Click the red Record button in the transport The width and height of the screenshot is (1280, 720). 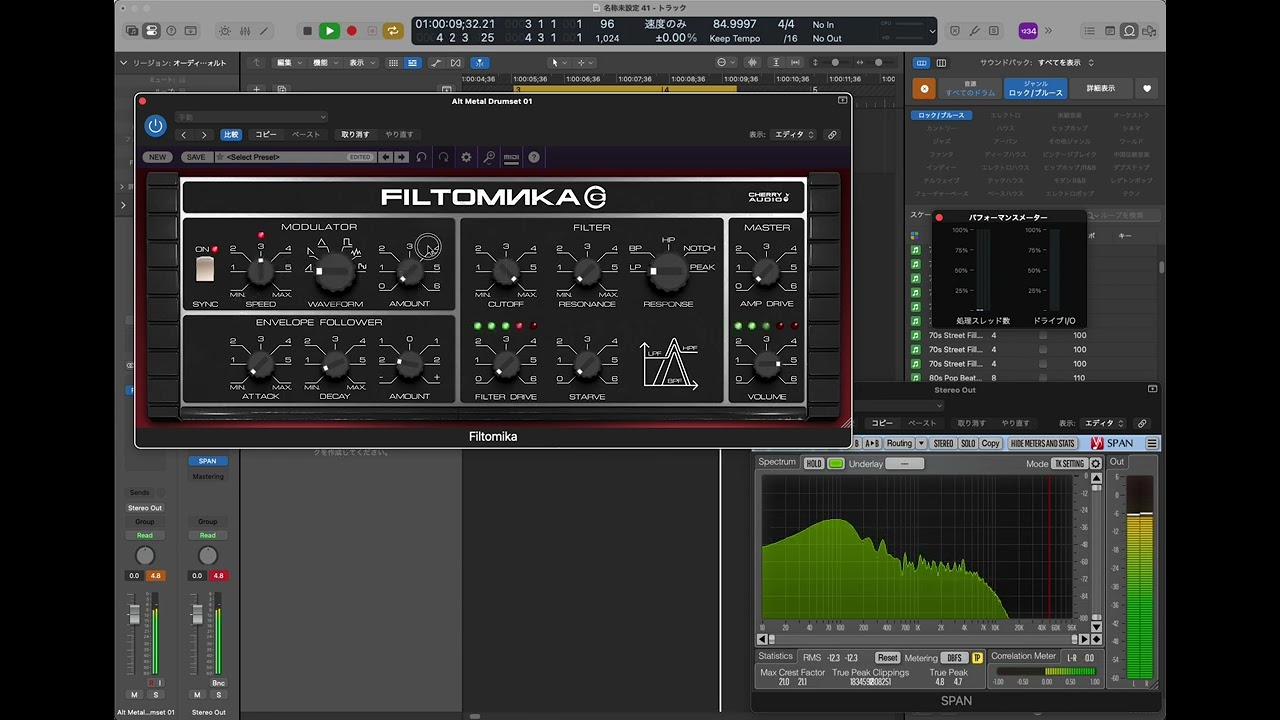(x=351, y=31)
